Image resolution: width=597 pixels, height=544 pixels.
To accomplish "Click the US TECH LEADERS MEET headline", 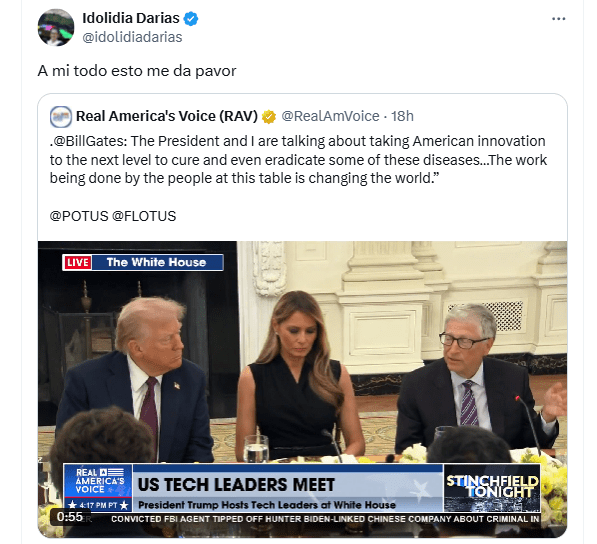I will coord(236,485).
